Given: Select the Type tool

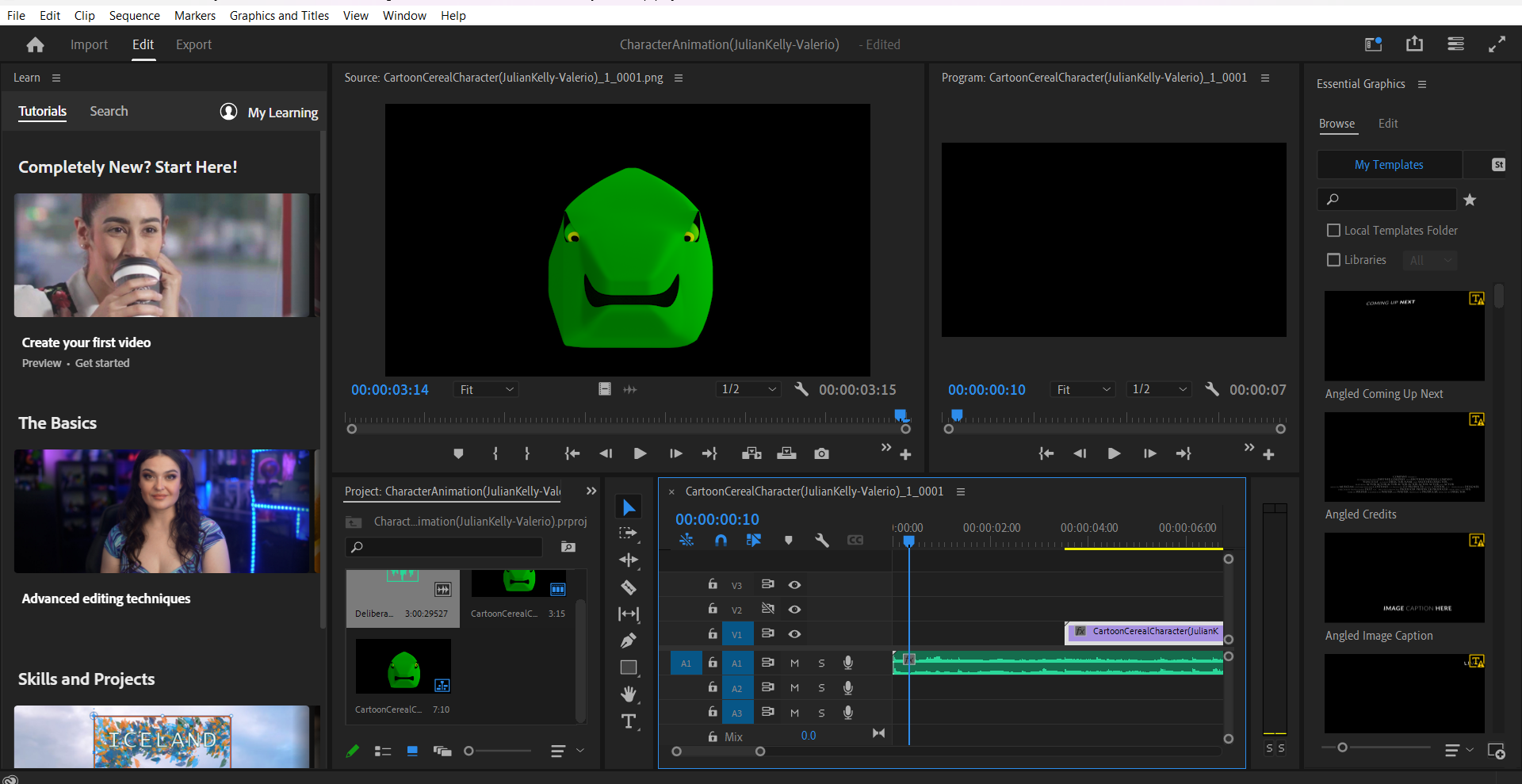Looking at the screenshot, I should tap(629, 721).
